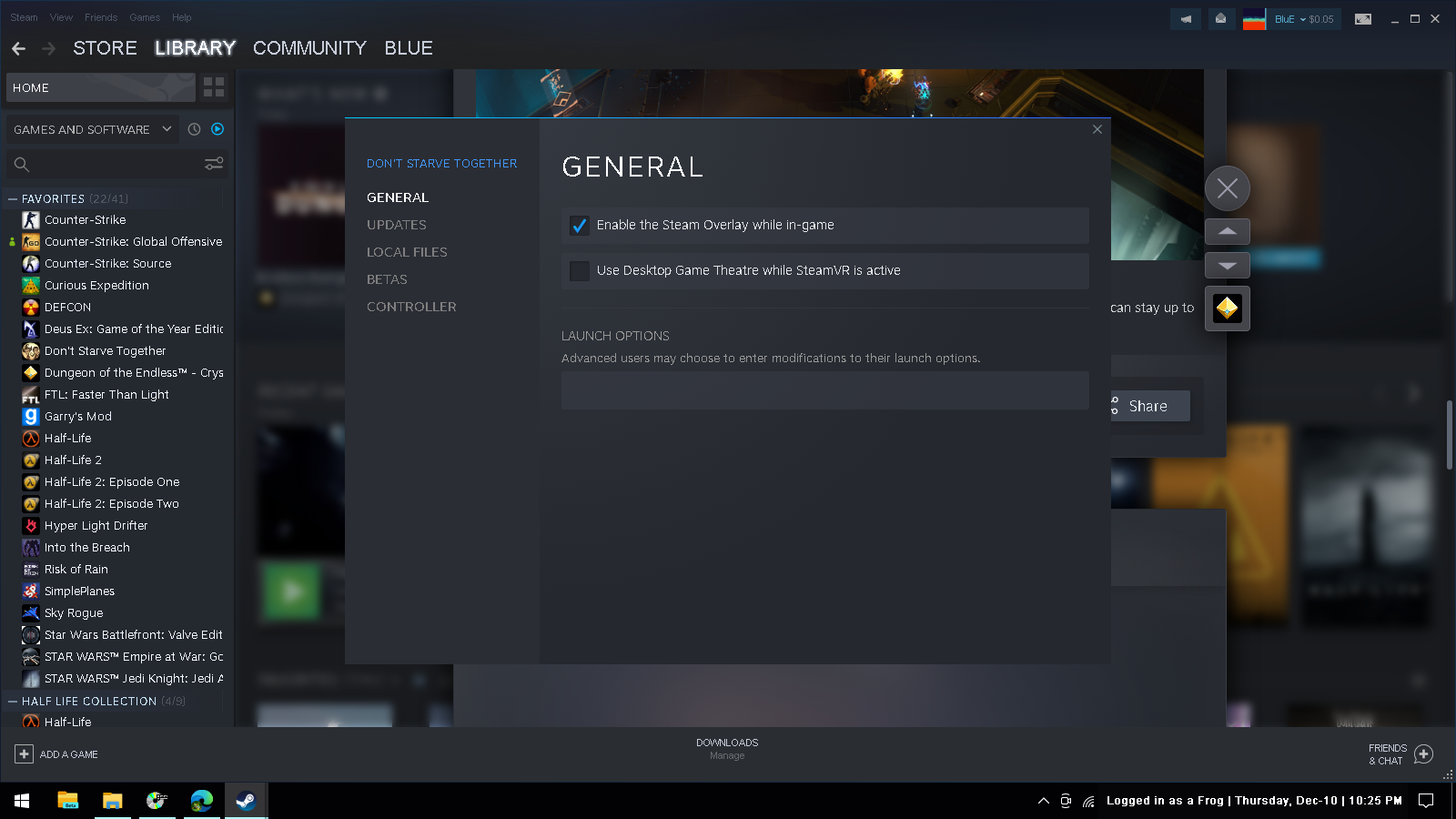The width and height of the screenshot is (1456, 819).
Task: Open Windows Start menu
Action: click(22, 801)
